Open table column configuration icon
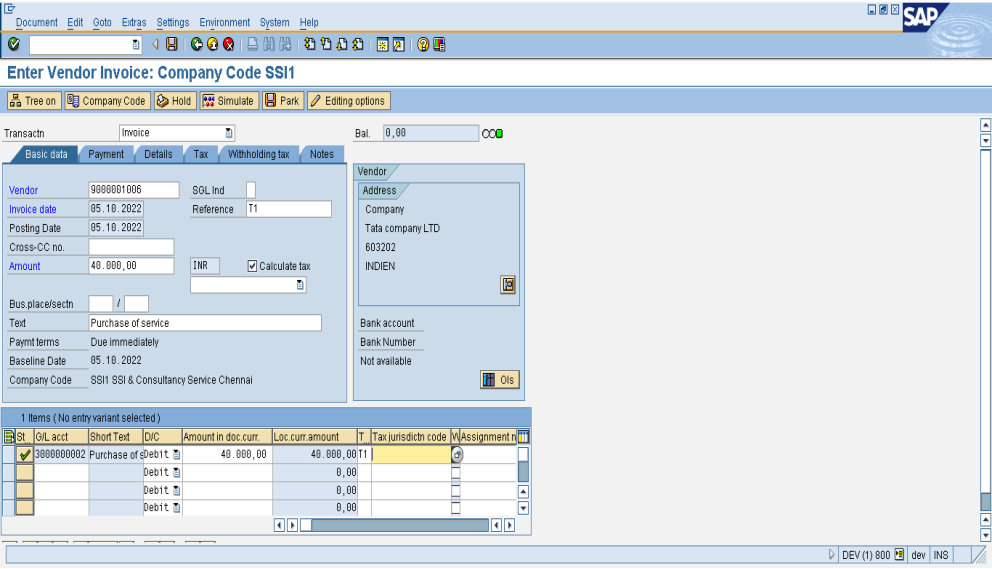Image resolution: width=992 pixels, height=569 pixels. pyautogui.click(x=523, y=436)
